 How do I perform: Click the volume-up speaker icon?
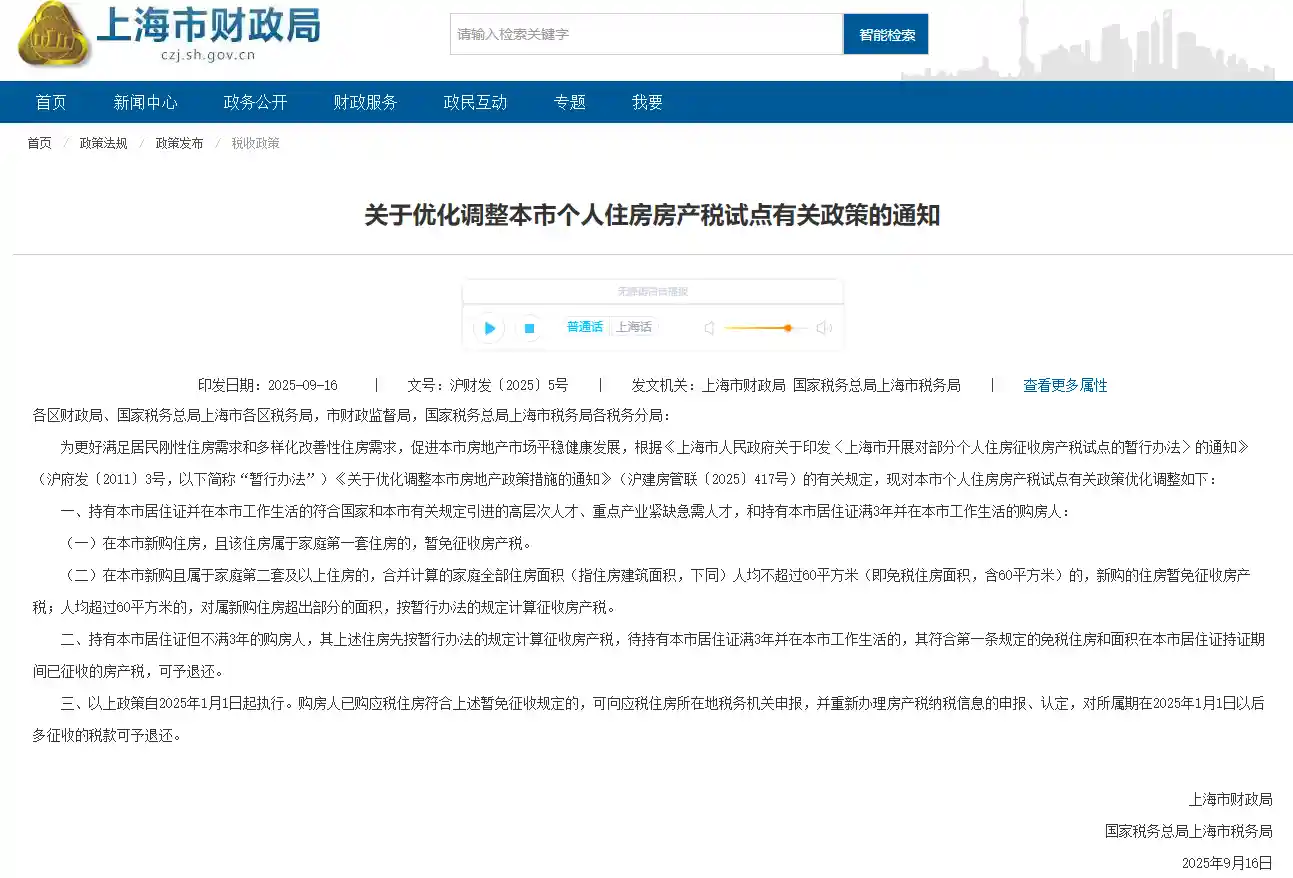[x=823, y=327]
